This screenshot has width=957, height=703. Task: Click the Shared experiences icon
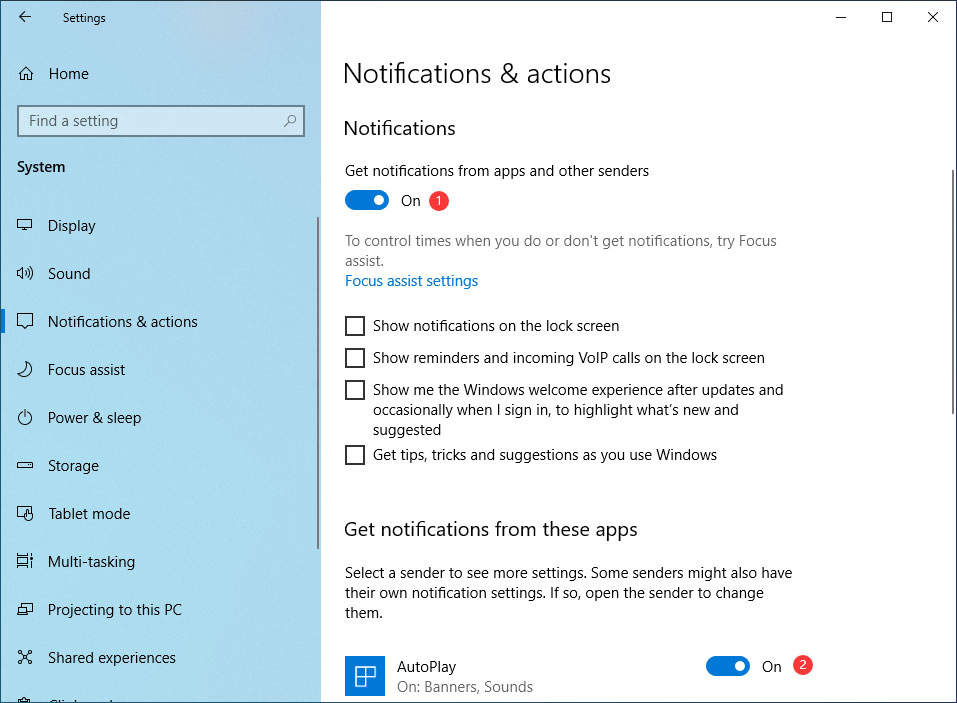(x=24, y=657)
